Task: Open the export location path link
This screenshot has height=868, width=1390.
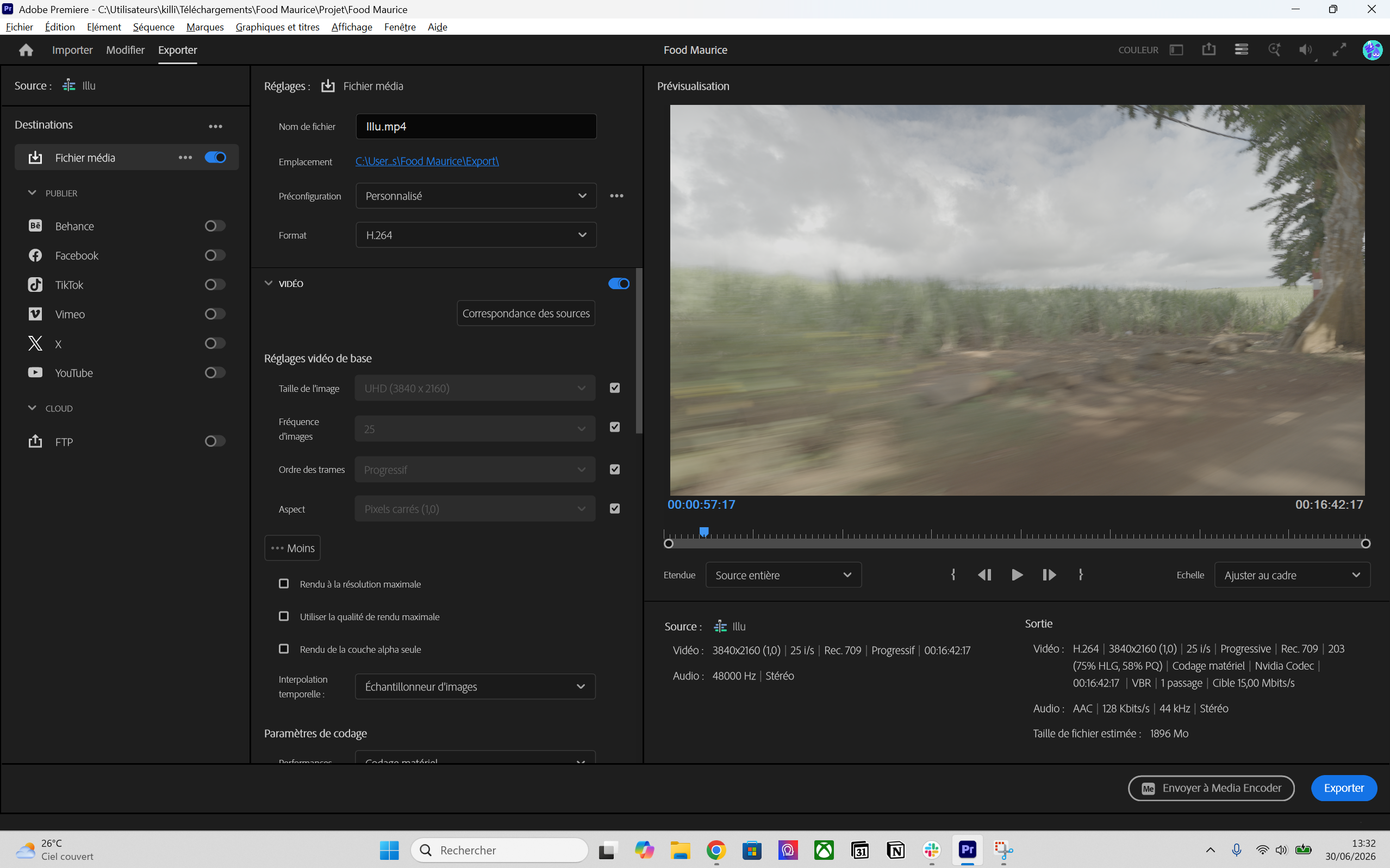Action: tap(427, 161)
